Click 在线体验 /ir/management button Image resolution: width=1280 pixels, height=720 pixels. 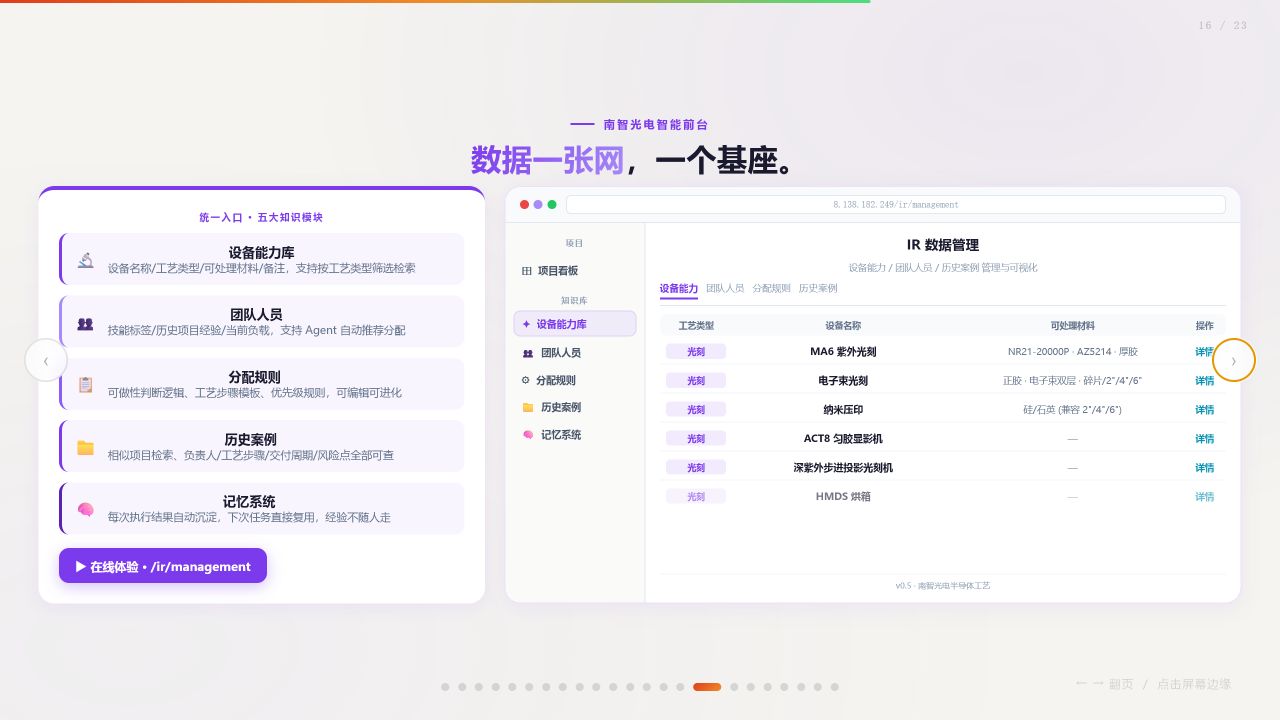163,566
